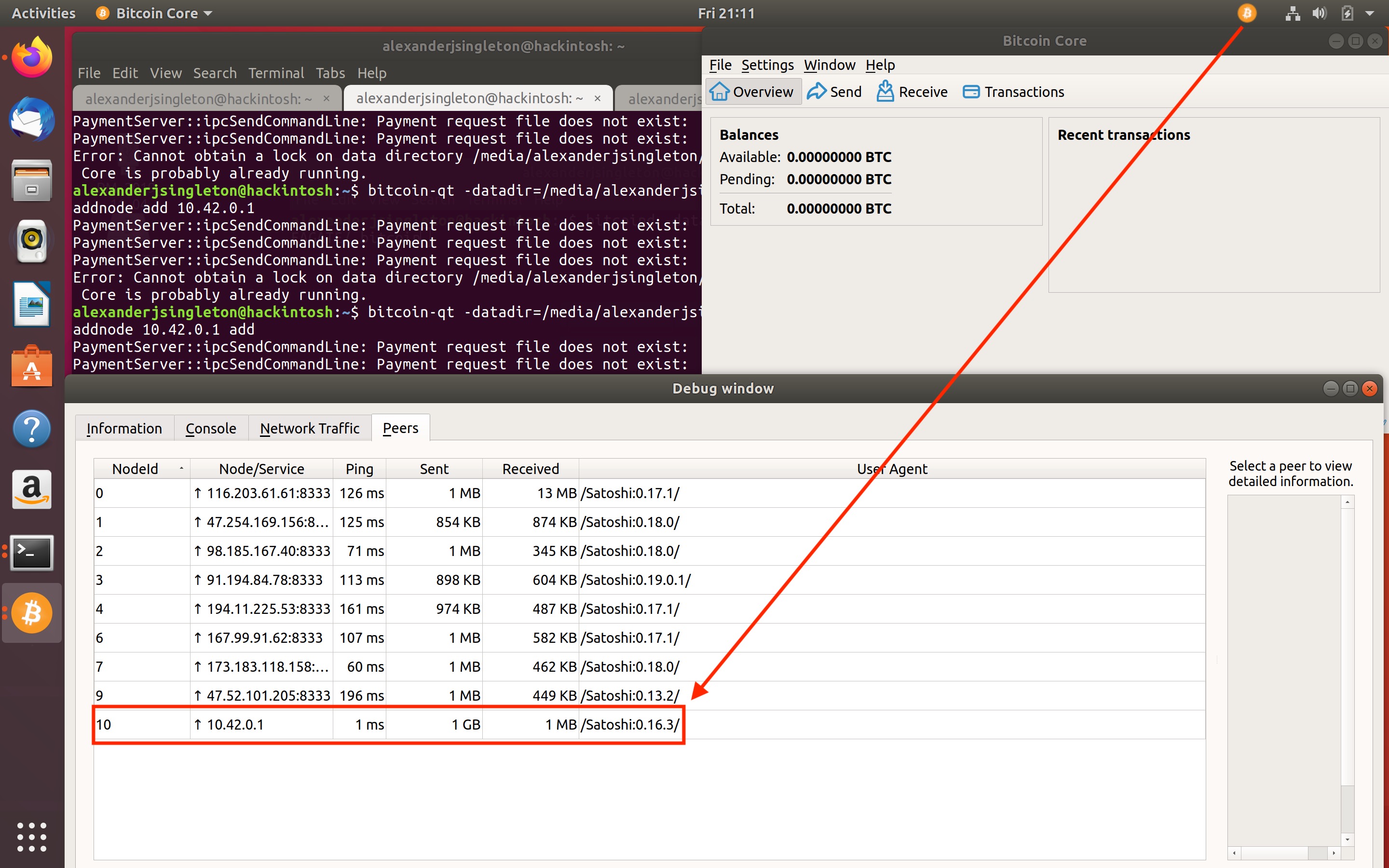Open the Send page in Bitcoin Core
The width and height of the screenshot is (1389, 868).
[x=834, y=92]
